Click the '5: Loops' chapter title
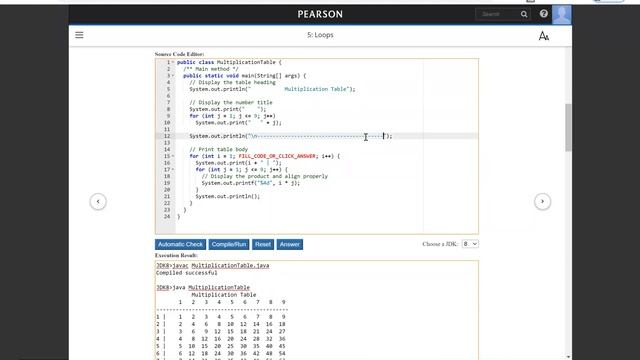 click(320, 35)
